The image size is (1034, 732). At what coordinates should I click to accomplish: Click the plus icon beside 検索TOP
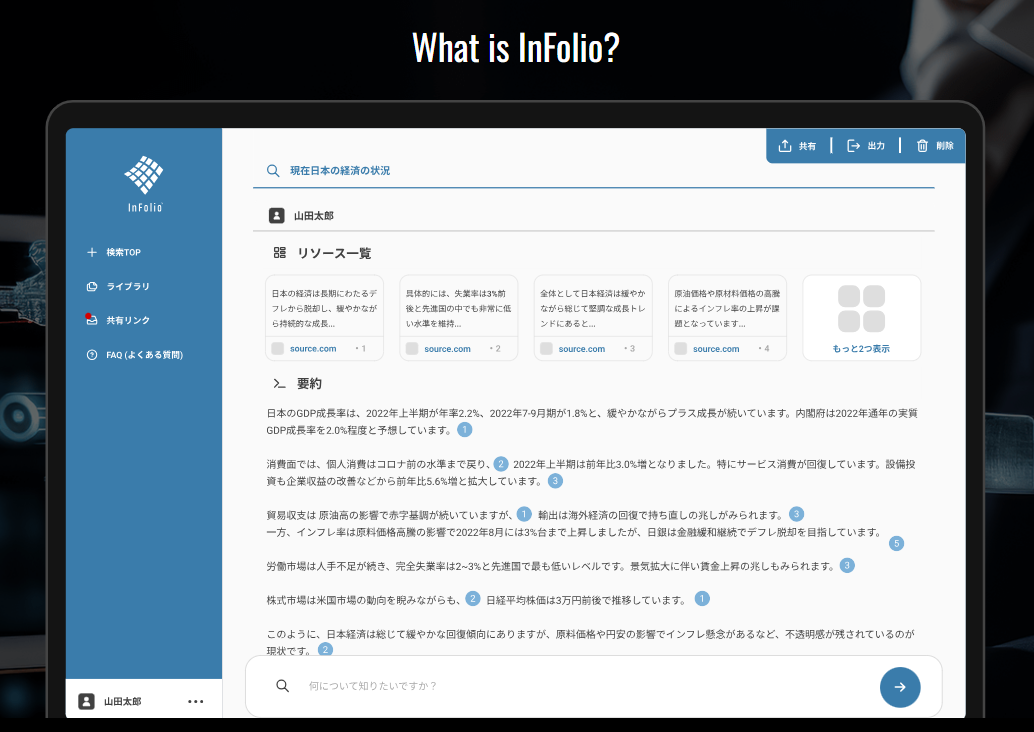[x=92, y=253]
